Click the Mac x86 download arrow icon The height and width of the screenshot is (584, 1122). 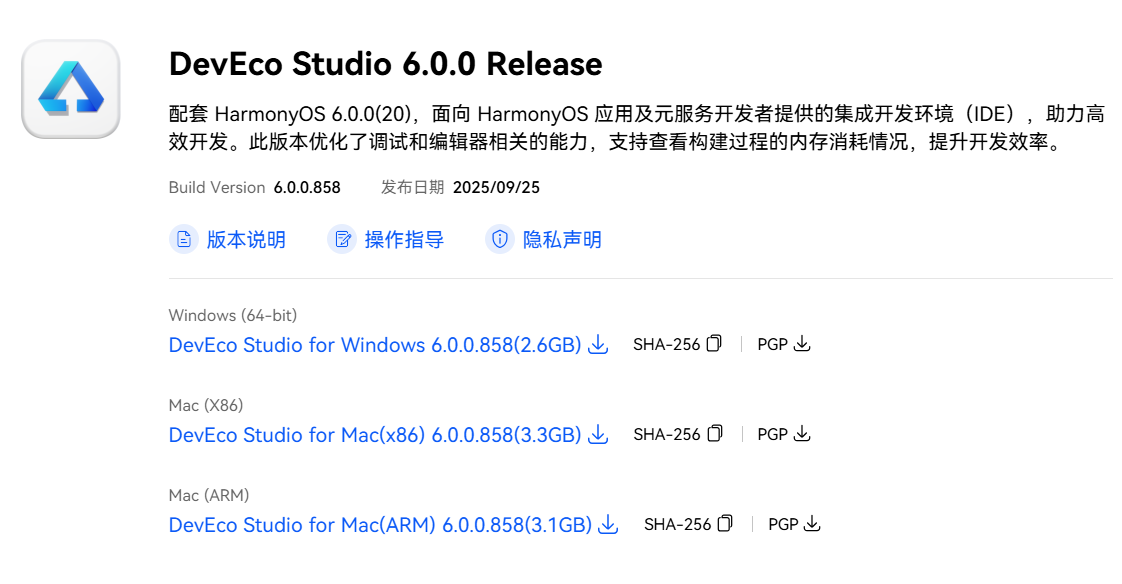pyautogui.click(x=598, y=435)
